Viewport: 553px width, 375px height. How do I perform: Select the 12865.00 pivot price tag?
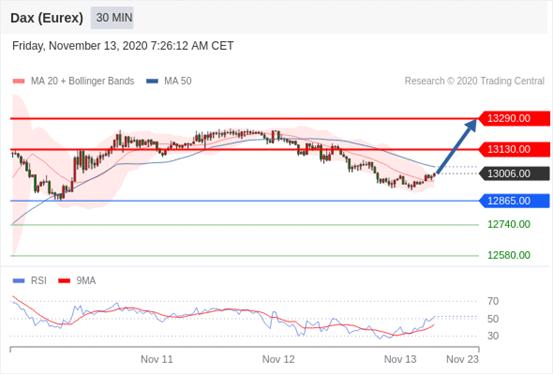tap(515, 201)
